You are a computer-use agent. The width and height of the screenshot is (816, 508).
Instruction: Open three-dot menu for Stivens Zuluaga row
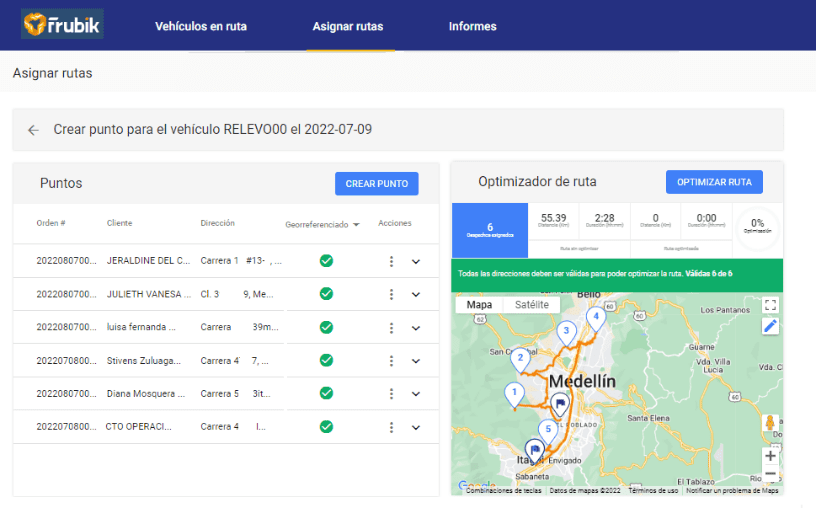click(x=392, y=361)
